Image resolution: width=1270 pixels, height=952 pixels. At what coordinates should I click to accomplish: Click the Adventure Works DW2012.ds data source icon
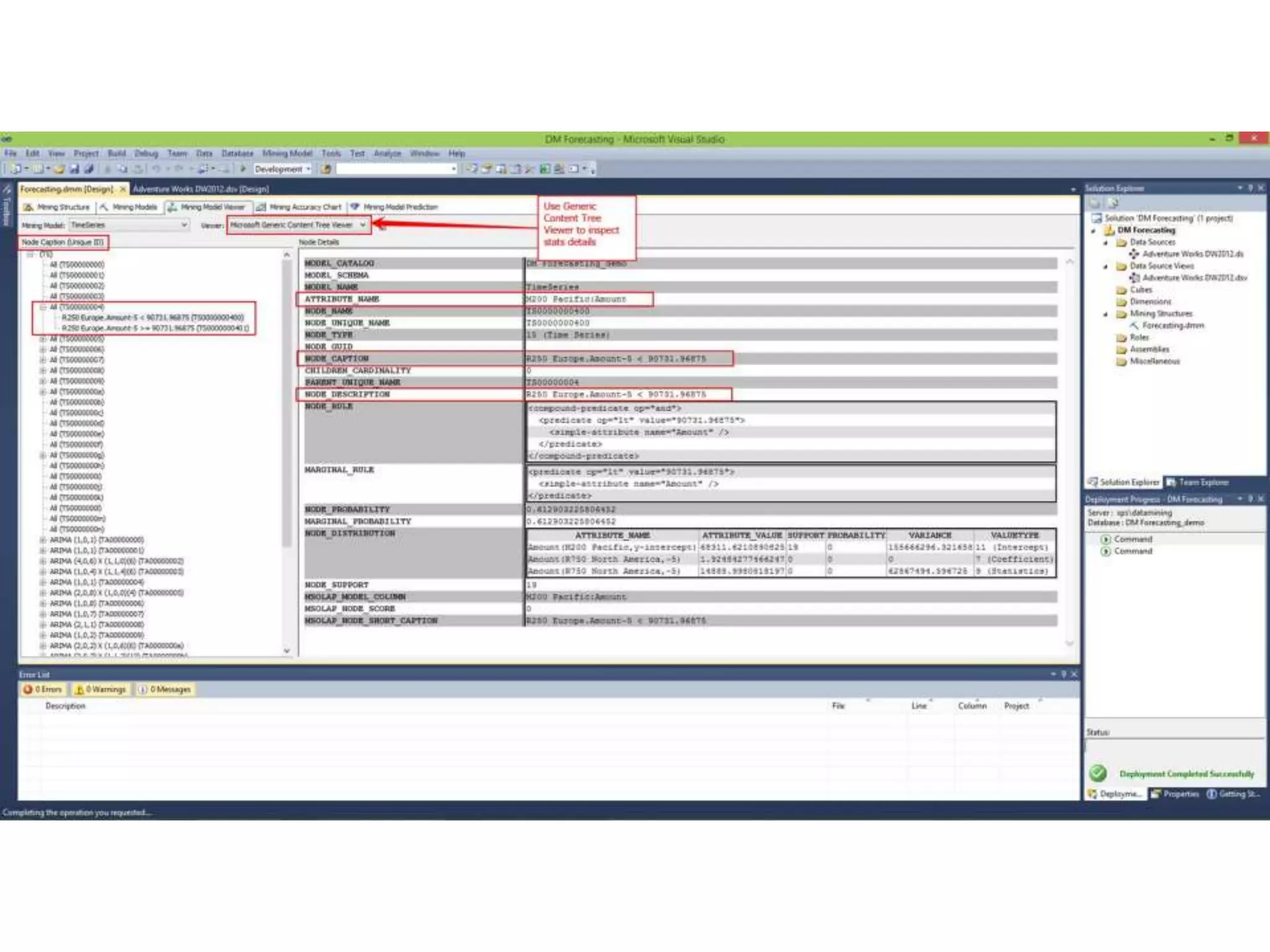point(1134,253)
